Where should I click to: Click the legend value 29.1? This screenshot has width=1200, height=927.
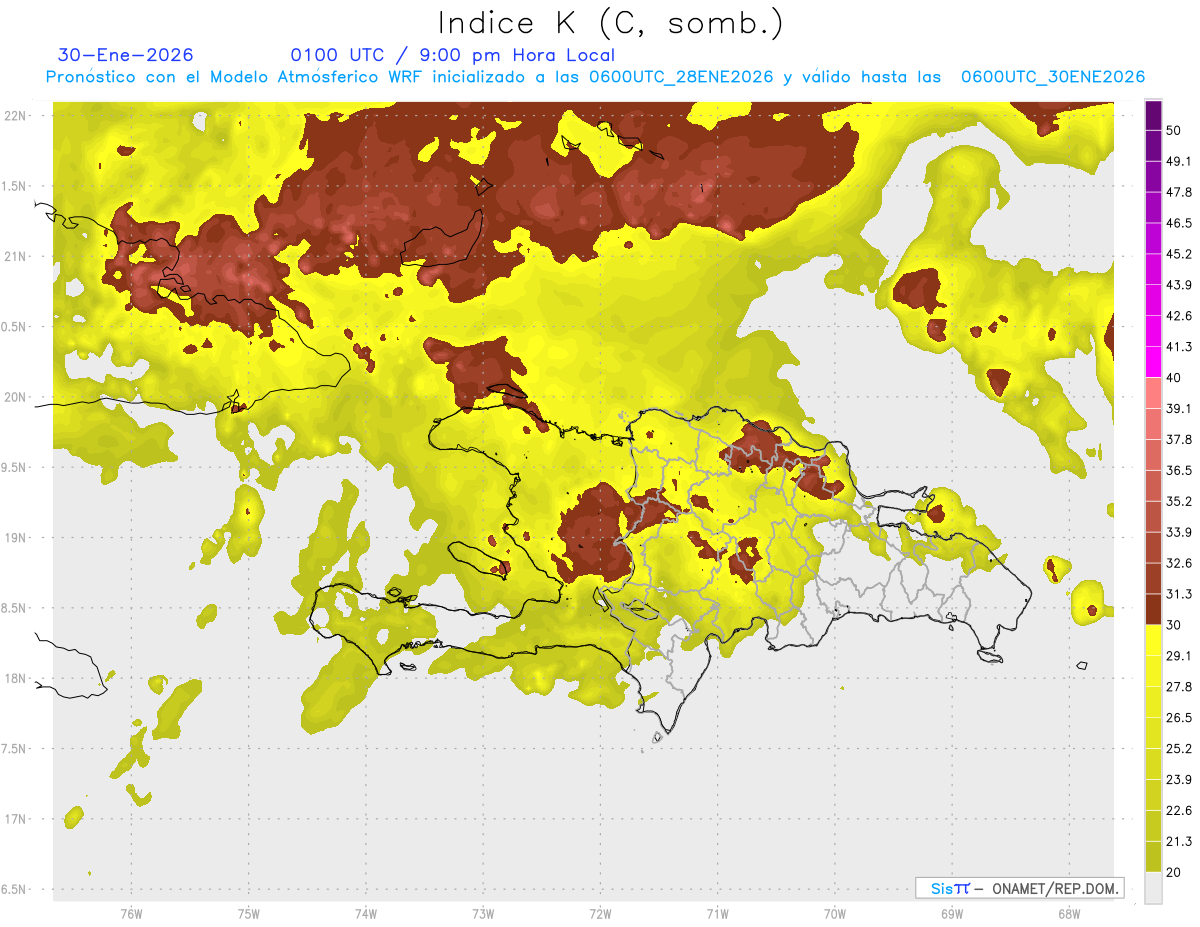click(1179, 656)
